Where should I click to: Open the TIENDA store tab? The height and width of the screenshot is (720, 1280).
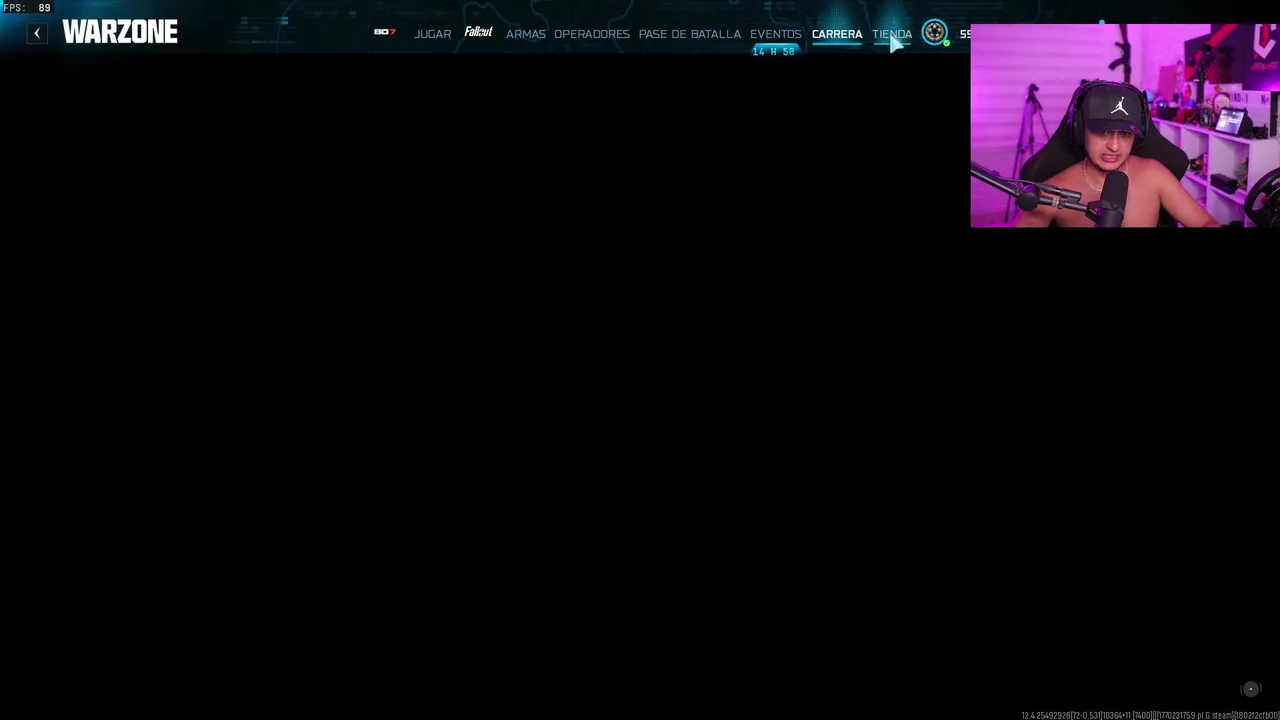(x=892, y=34)
